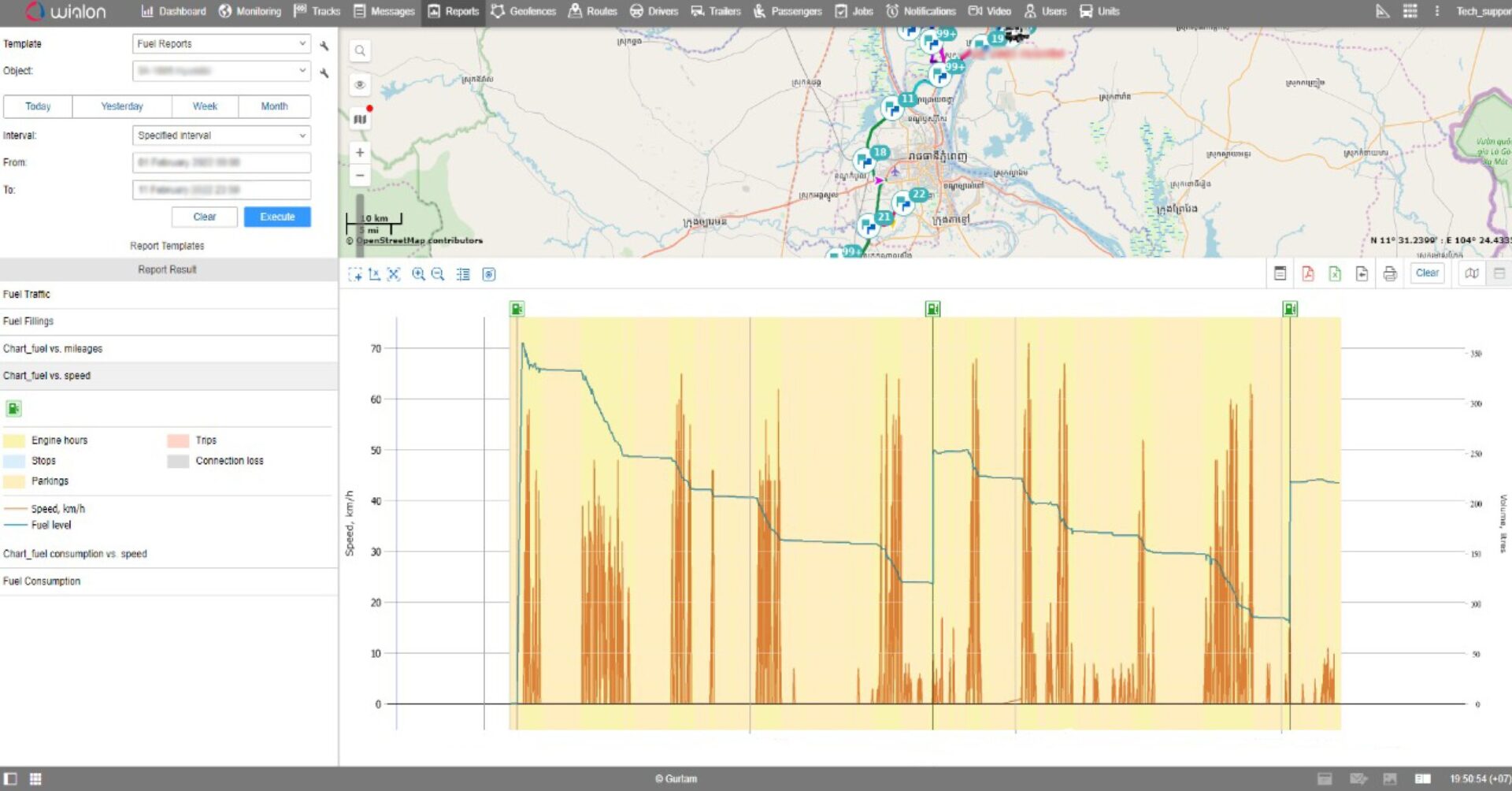The height and width of the screenshot is (791, 1512).
Task: Click the chart zoom out magnifier
Action: click(x=438, y=274)
